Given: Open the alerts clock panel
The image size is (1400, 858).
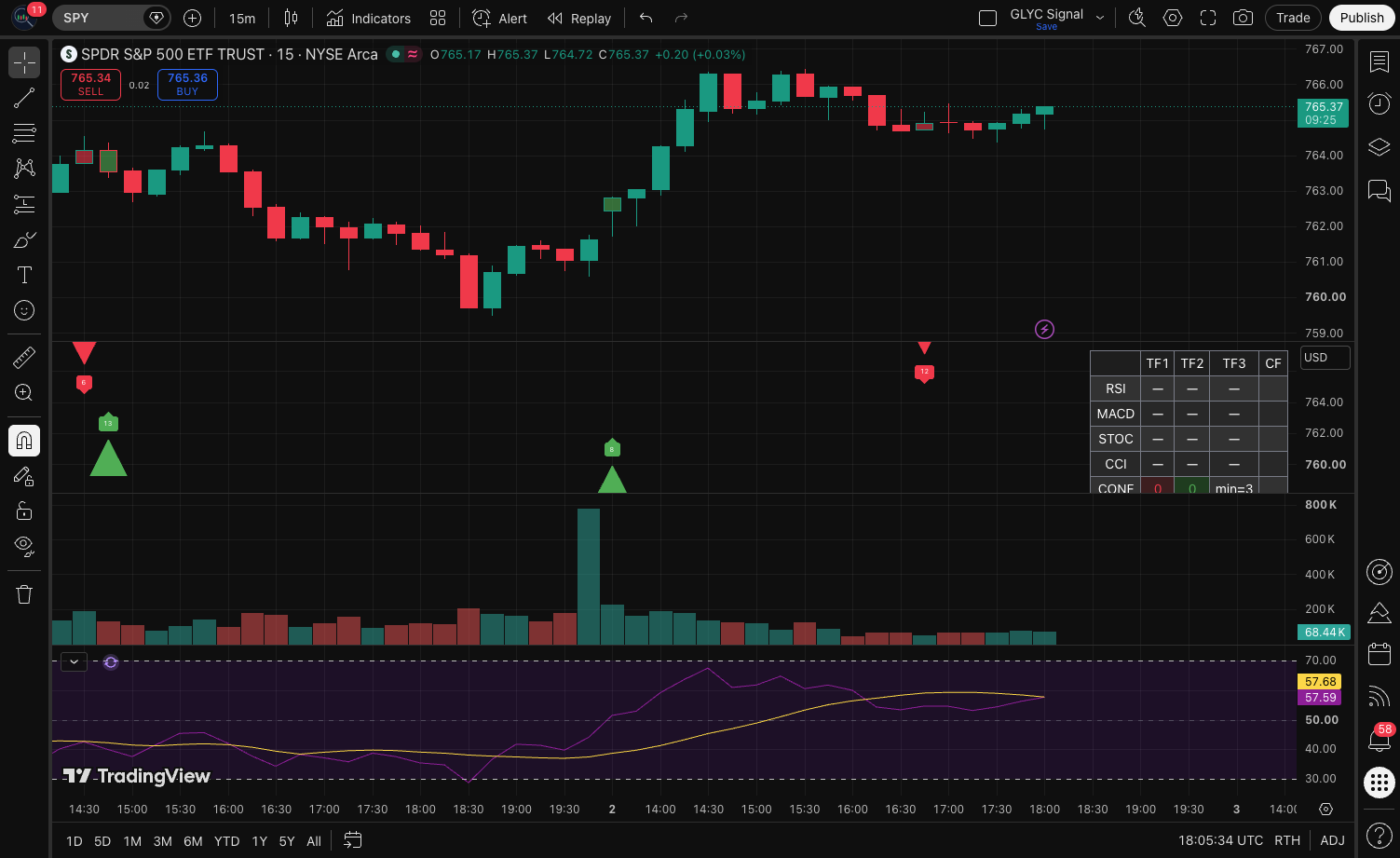Looking at the screenshot, I should (1379, 103).
